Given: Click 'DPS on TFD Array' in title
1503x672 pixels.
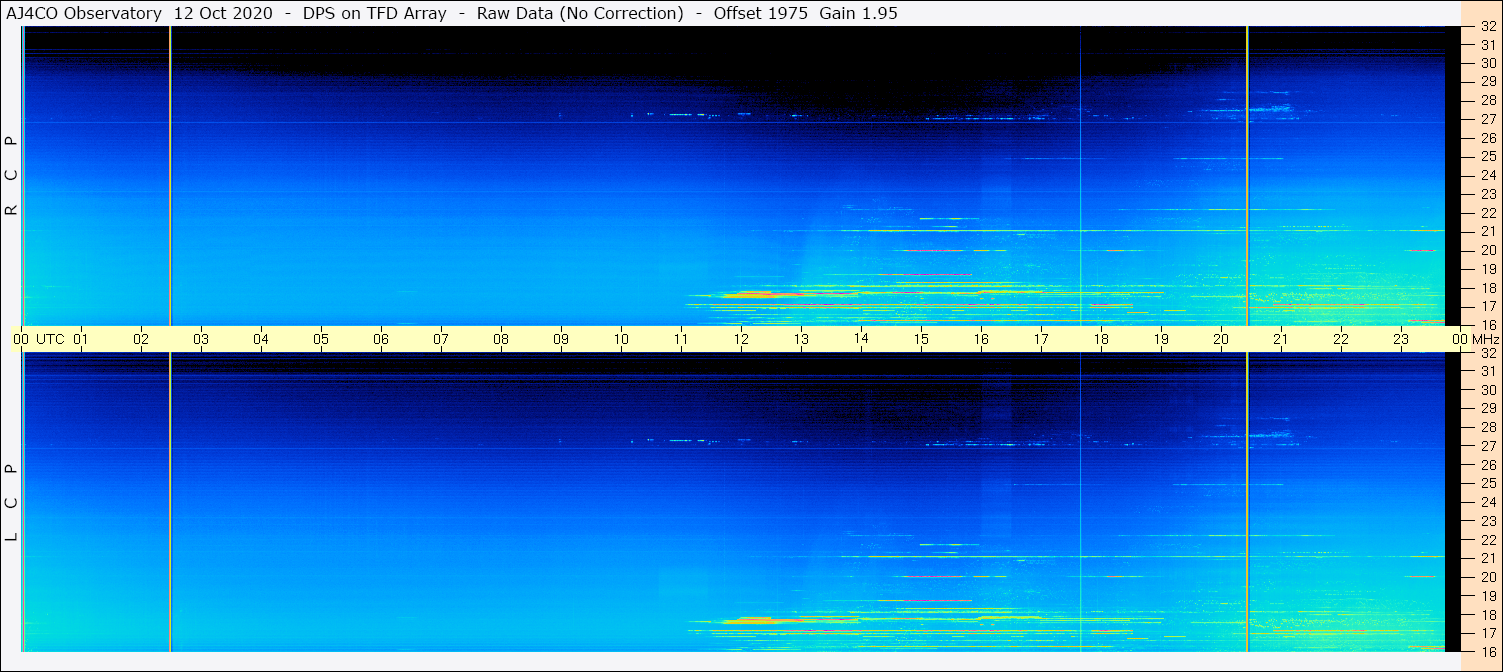Looking at the screenshot, I should click(374, 13).
